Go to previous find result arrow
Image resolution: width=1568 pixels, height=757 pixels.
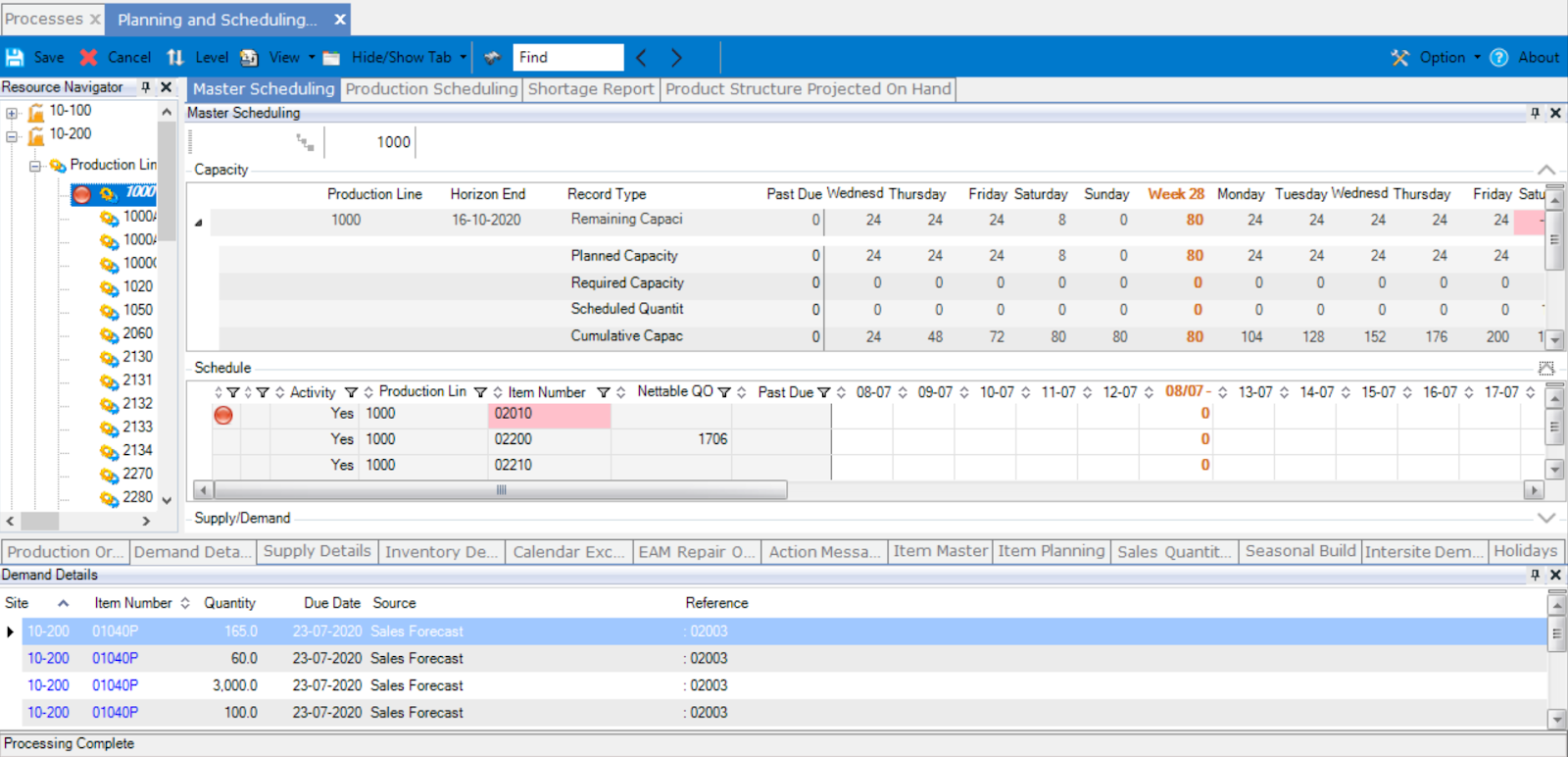pos(642,58)
